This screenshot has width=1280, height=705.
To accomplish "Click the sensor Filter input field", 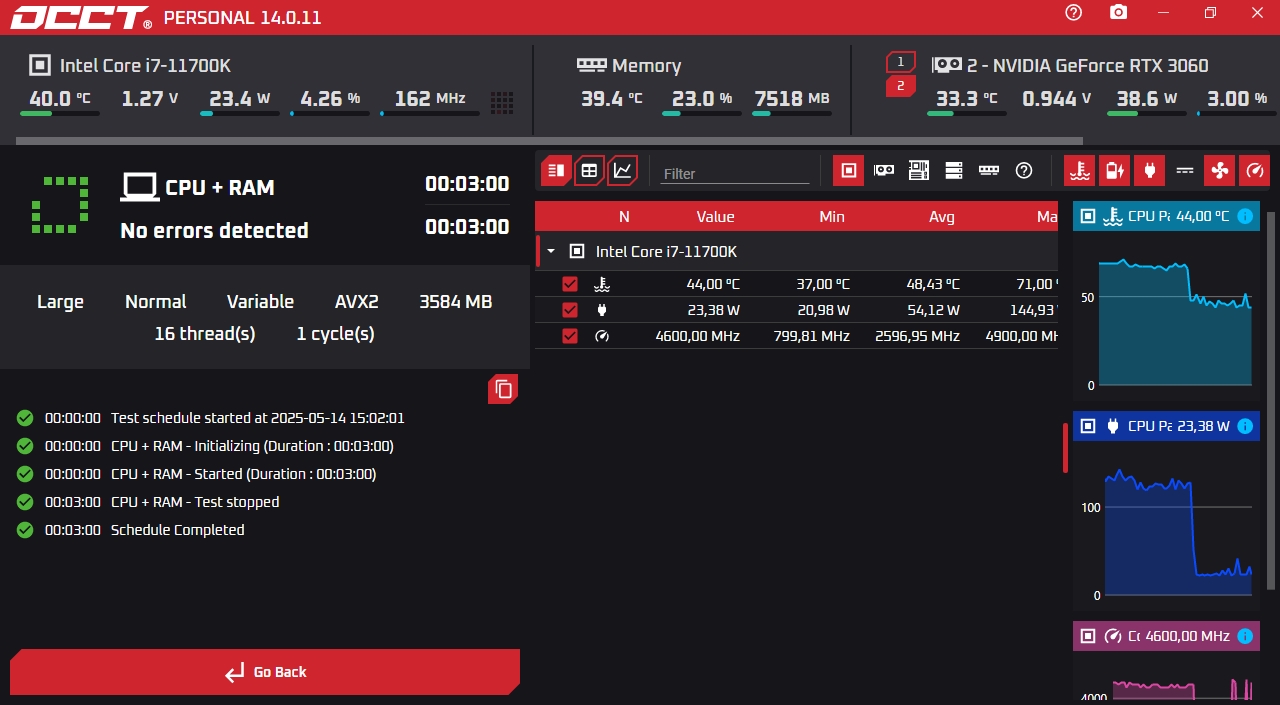I will click(x=735, y=173).
